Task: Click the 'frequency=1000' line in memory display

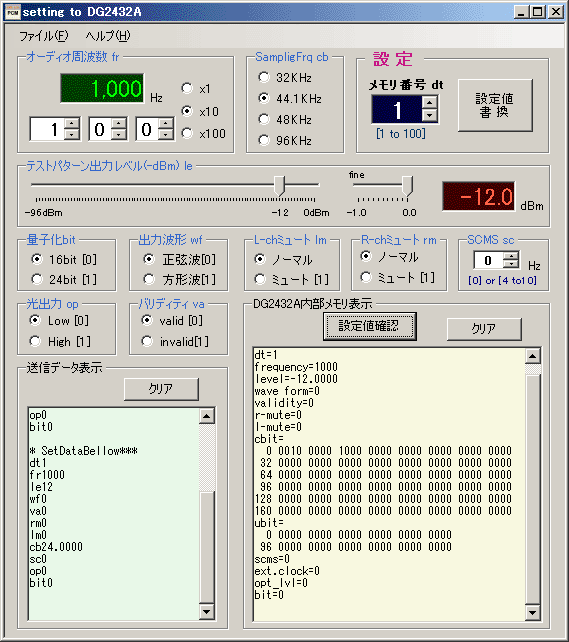Action: pos(296,367)
